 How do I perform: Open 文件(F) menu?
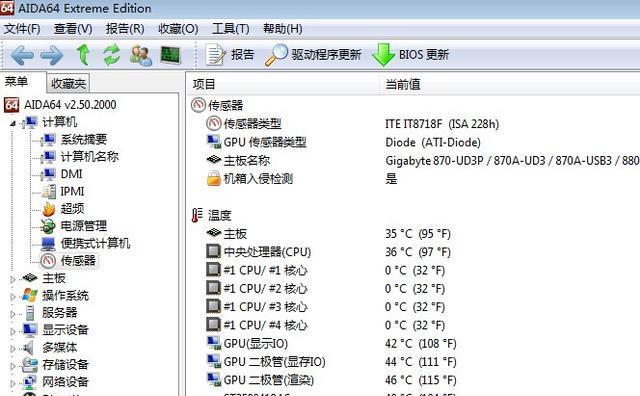(22, 29)
